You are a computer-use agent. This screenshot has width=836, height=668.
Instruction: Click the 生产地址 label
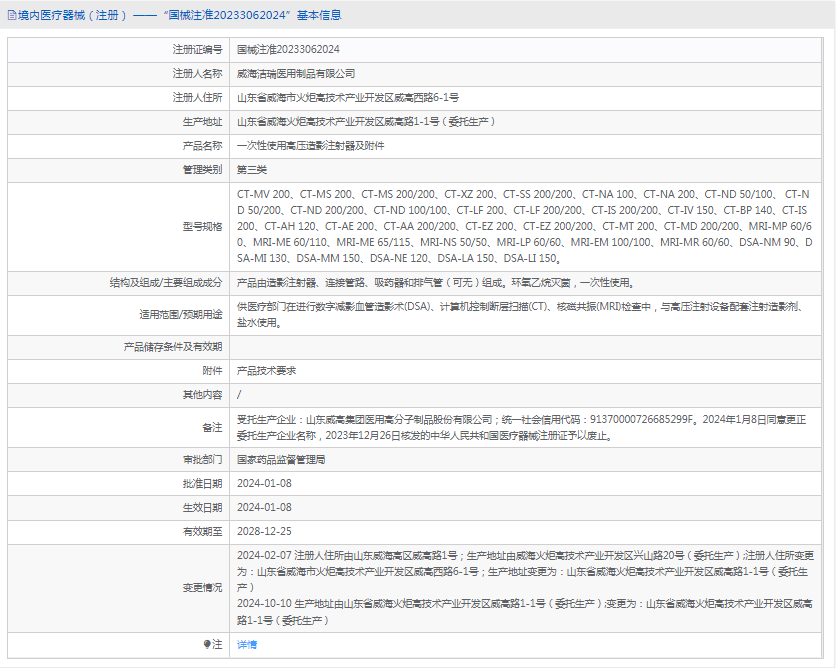[202, 122]
